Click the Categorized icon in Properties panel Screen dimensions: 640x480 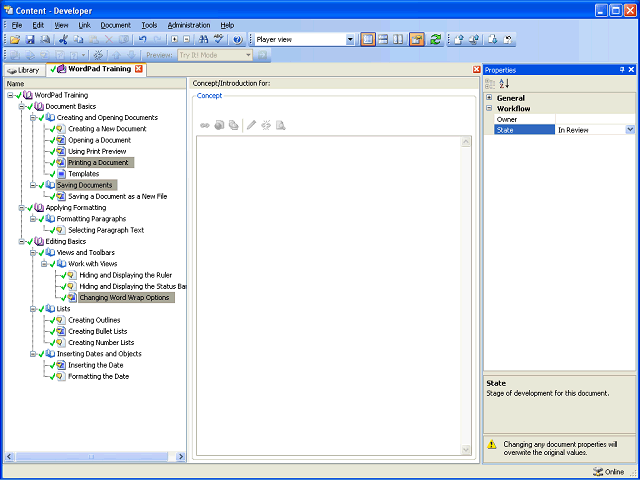490,84
